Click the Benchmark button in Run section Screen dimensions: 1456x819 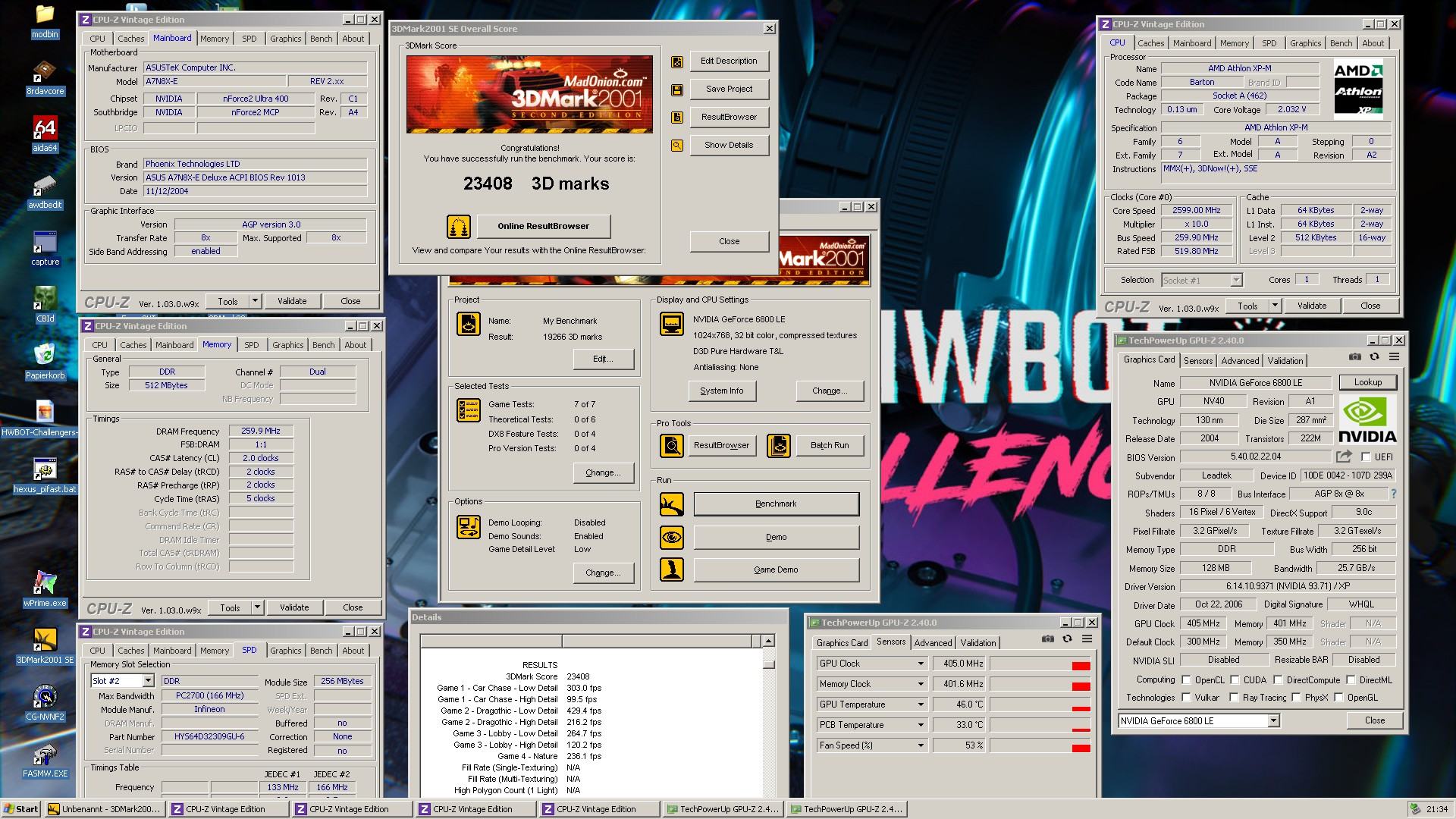click(776, 504)
